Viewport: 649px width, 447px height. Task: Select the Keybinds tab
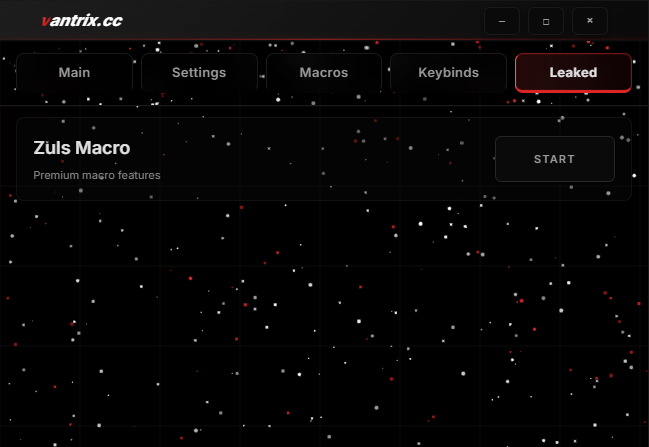point(448,72)
